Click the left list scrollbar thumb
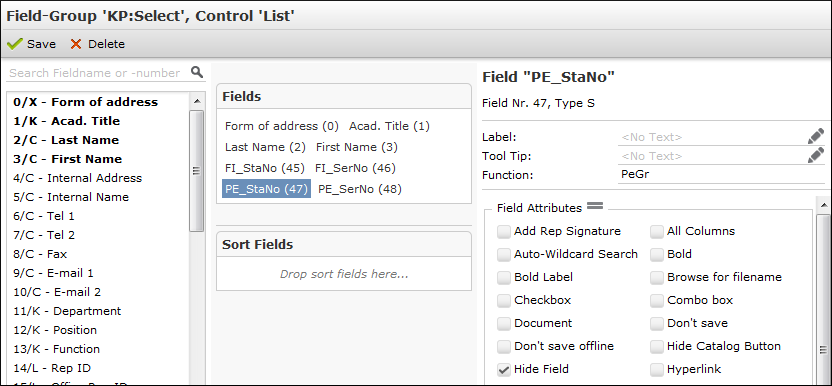This screenshot has width=832, height=386. tap(196, 171)
